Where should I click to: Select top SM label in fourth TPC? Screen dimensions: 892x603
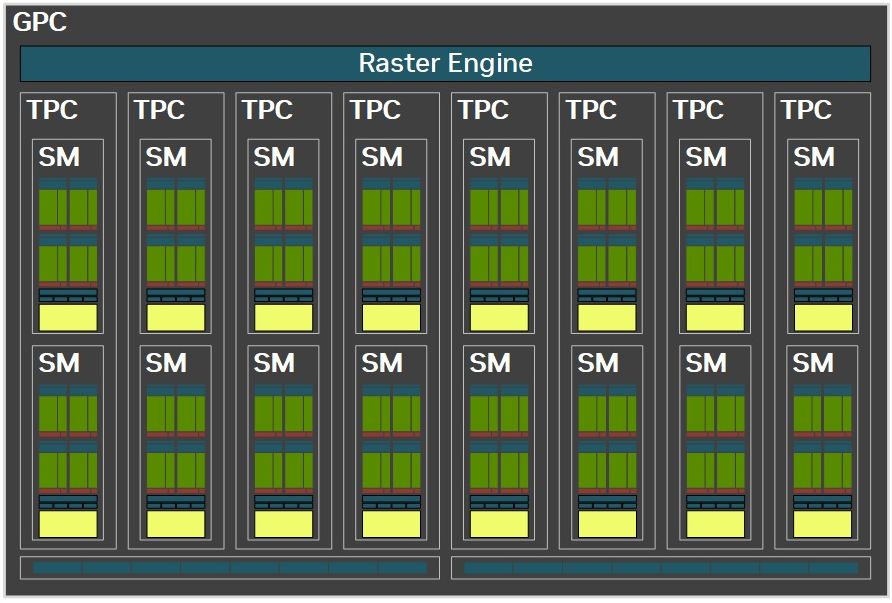click(x=382, y=157)
